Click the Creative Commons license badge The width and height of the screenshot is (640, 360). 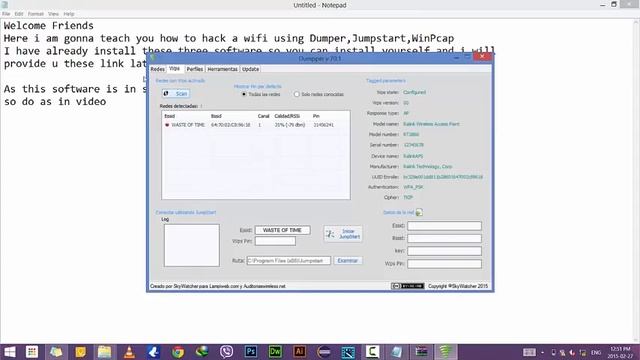tap(407, 286)
